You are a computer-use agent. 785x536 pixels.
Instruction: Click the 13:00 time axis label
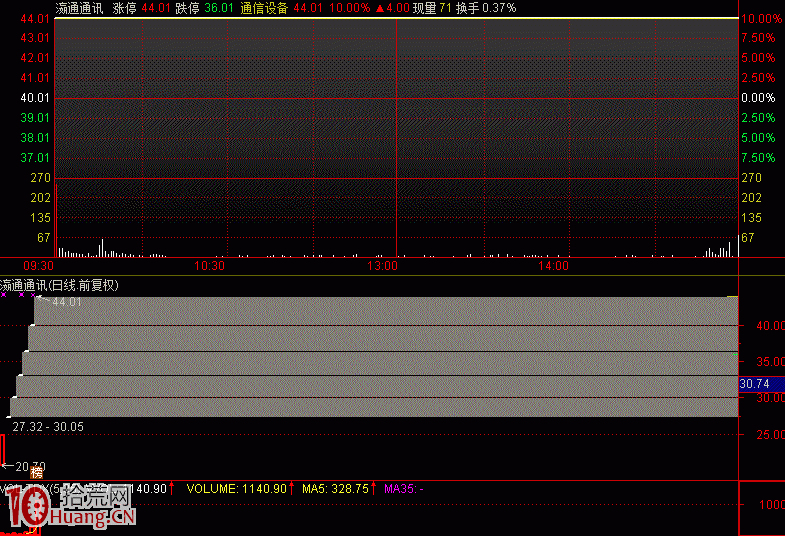tap(382, 266)
